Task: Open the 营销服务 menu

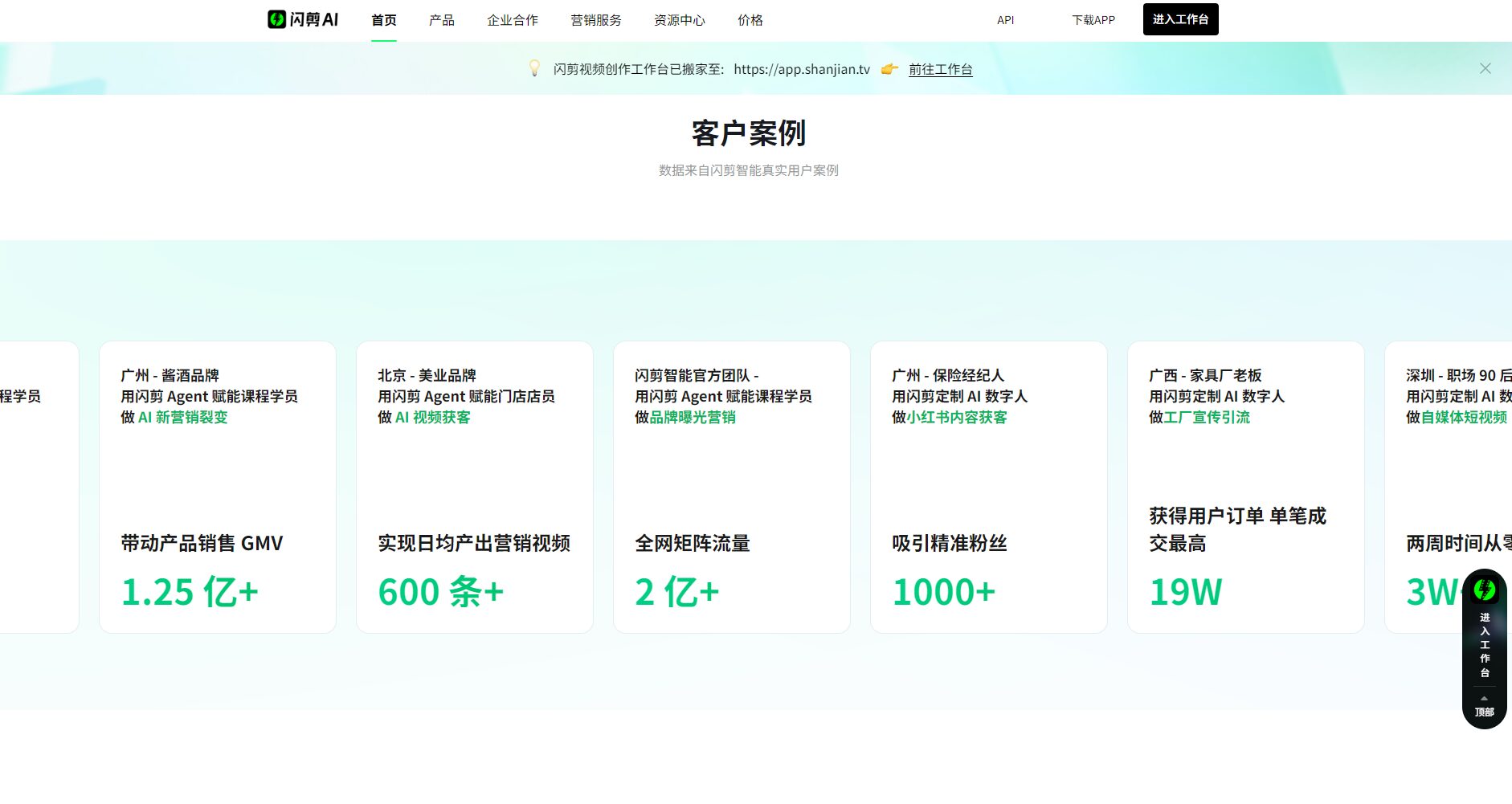Action: [x=596, y=20]
